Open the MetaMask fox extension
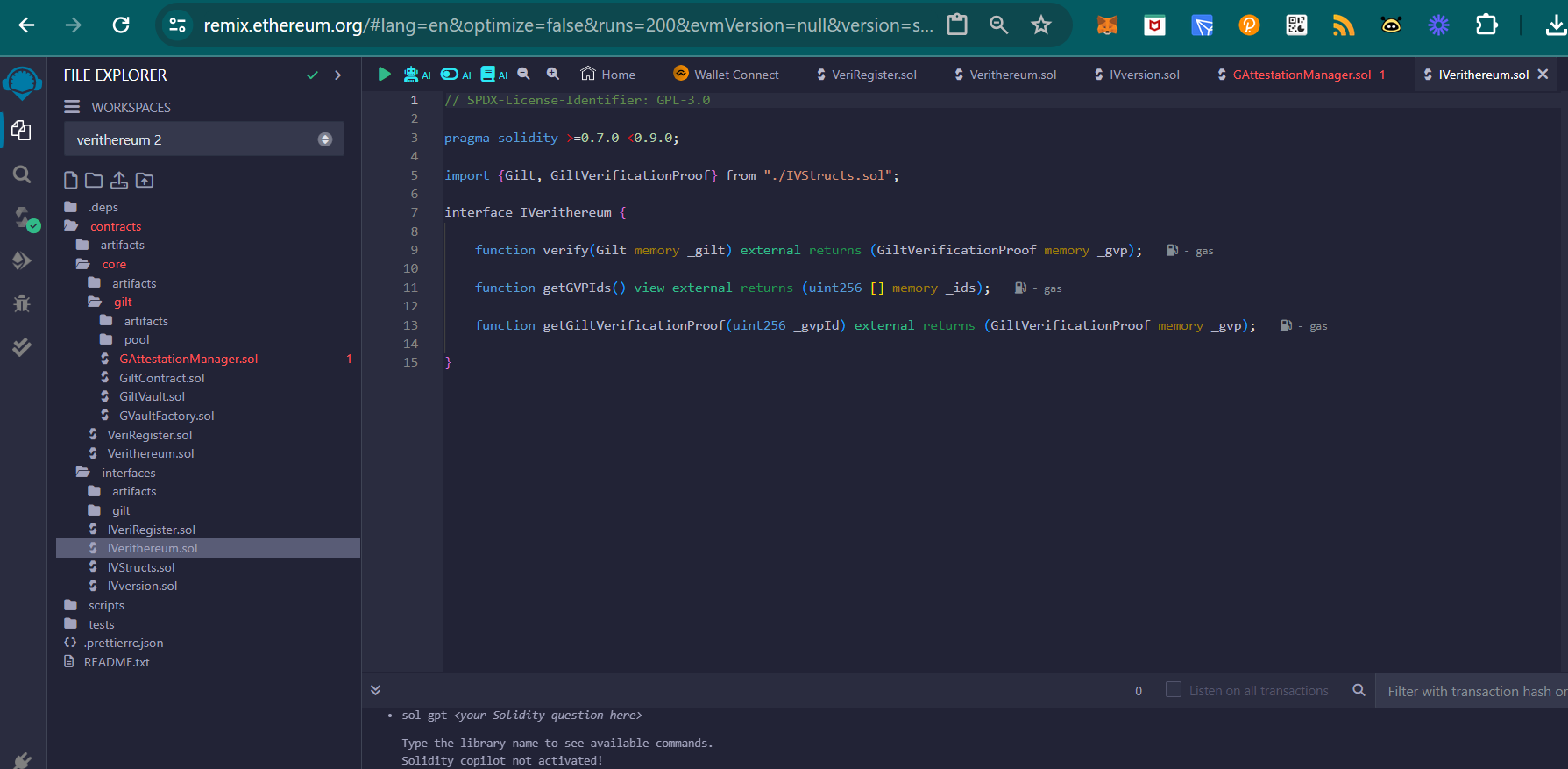1568x769 pixels. pyautogui.click(x=1108, y=25)
